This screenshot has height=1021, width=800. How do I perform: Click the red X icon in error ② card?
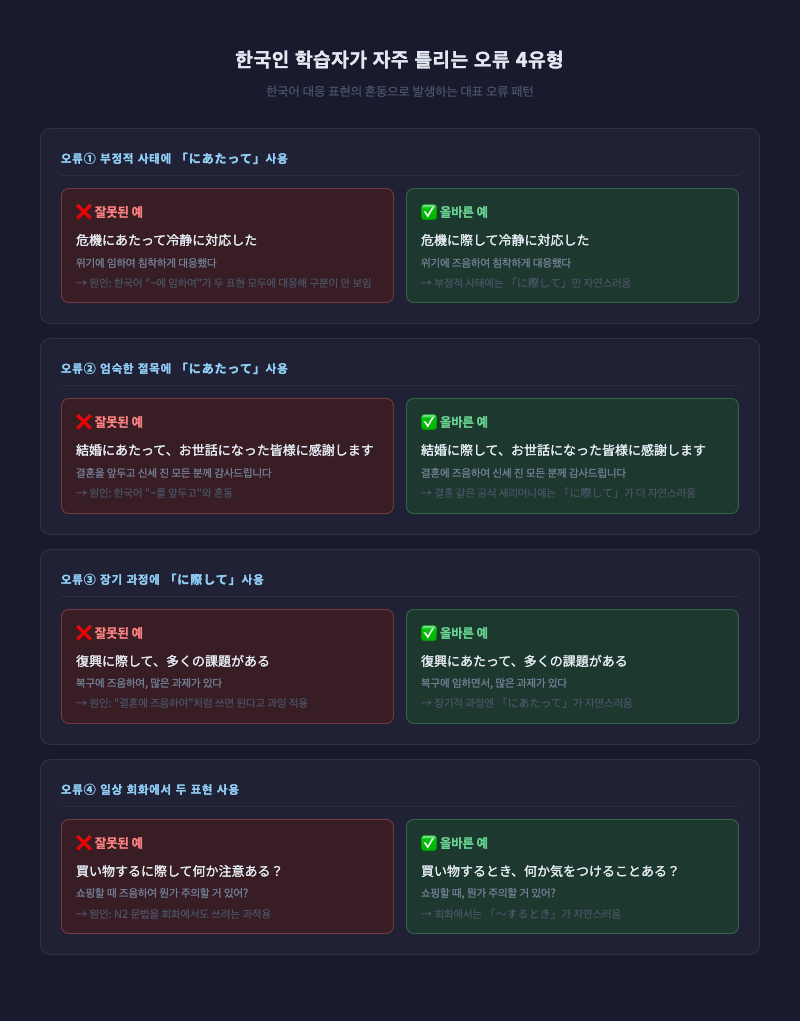coord(83,422)
